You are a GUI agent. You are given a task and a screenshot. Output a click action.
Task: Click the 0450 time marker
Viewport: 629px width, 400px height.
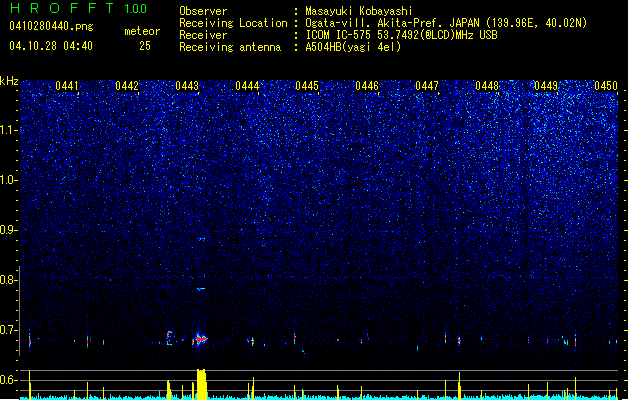pos(606,86)
